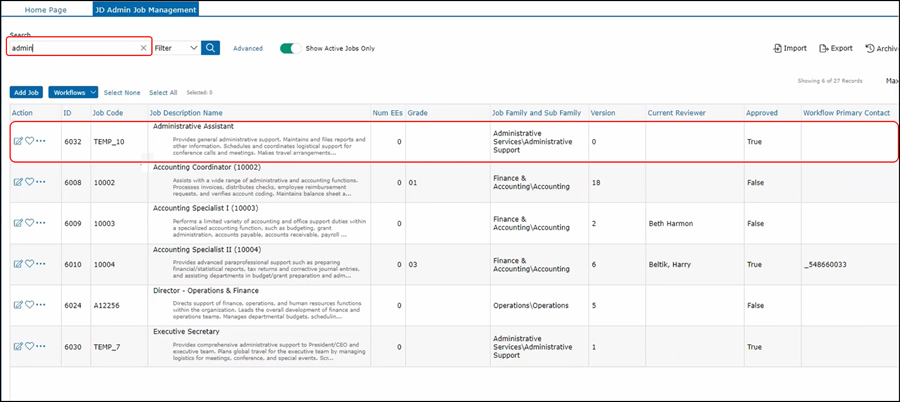Image resolution: width=900 pixels, height=402 pixels.
Task: Open more actions for Accounting Specialist I
Action: 41,223
